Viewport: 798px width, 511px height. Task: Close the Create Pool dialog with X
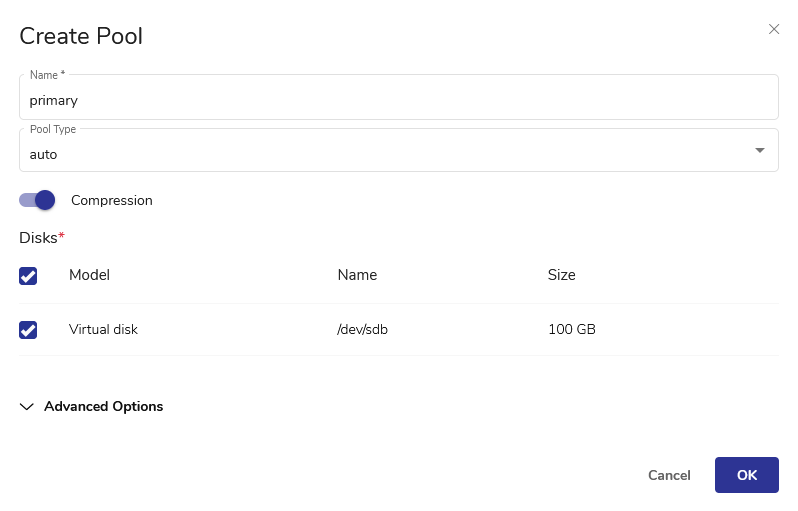pyautogui.click(x=773, y=29)
